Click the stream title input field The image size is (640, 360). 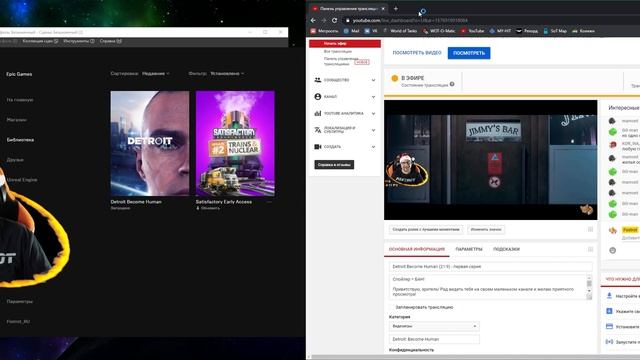tap(490, 267)
